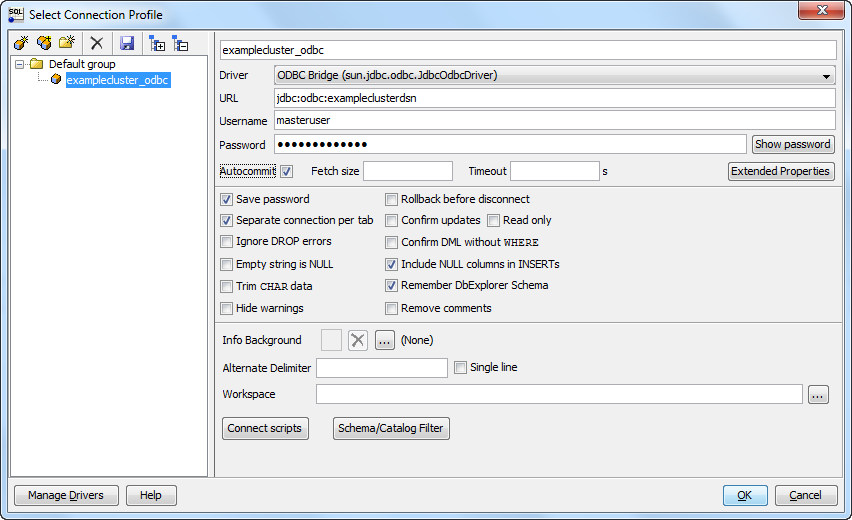Open the Schema/Catalog Filter
The height and width of the screenshot is (520, 852).
[391, 428]
